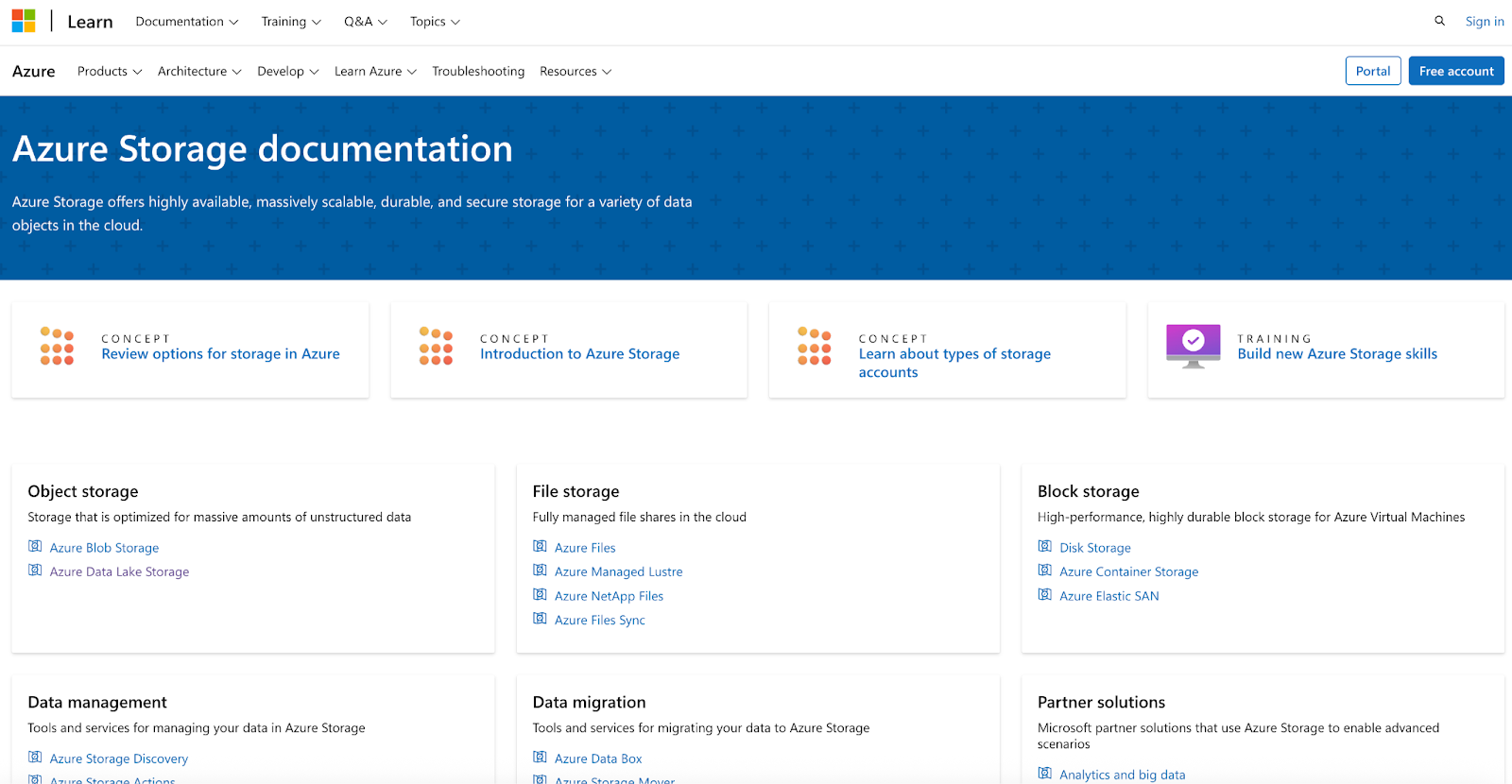This screenshot has width=1512, height=784.
Task: Click the Object storage heading
Action: pos(83,491)
